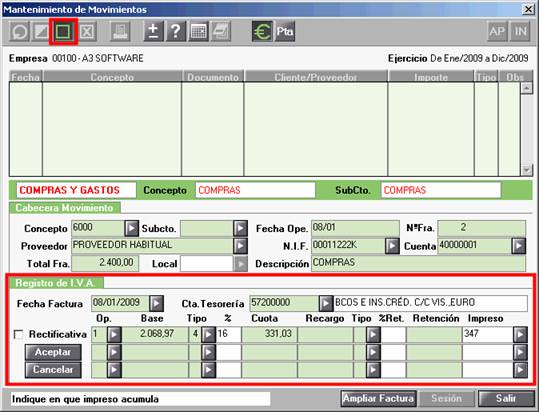Viewport: 539px width, 412px height.
Task: Open Concepto 6000 lookup arrow
Action: tap(131, 228)
